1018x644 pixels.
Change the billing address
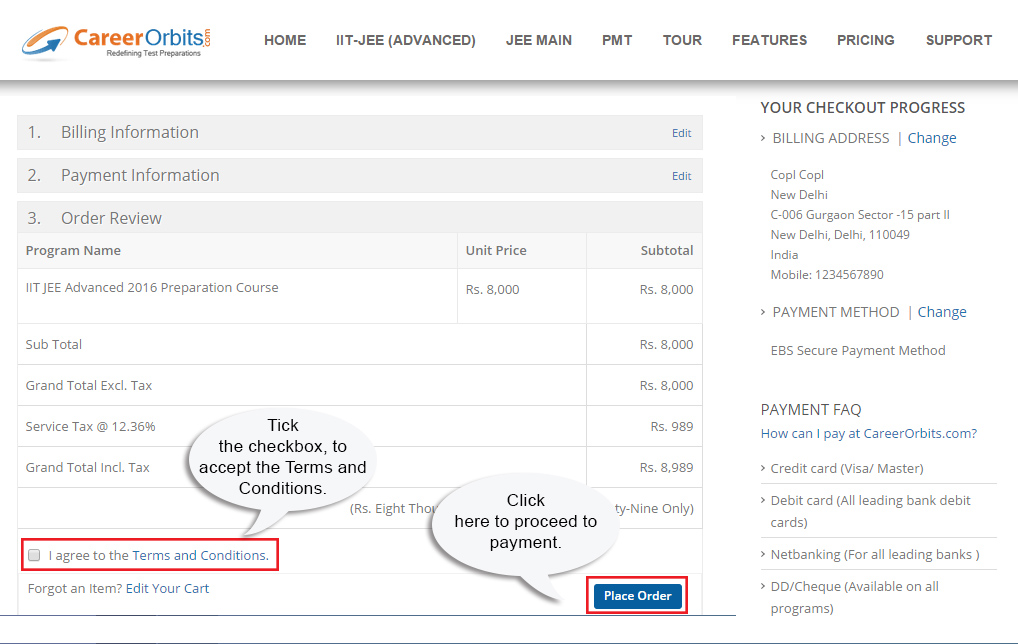(932, 138)
